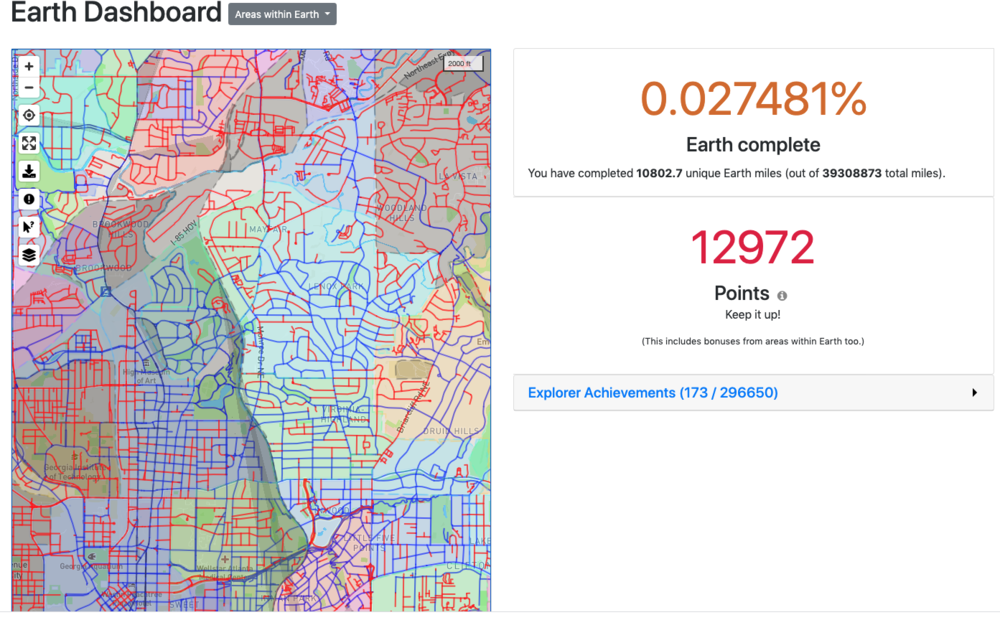Zoom in on the map
The height and width of the screenshot is (620, 1000).
[29, 66]
